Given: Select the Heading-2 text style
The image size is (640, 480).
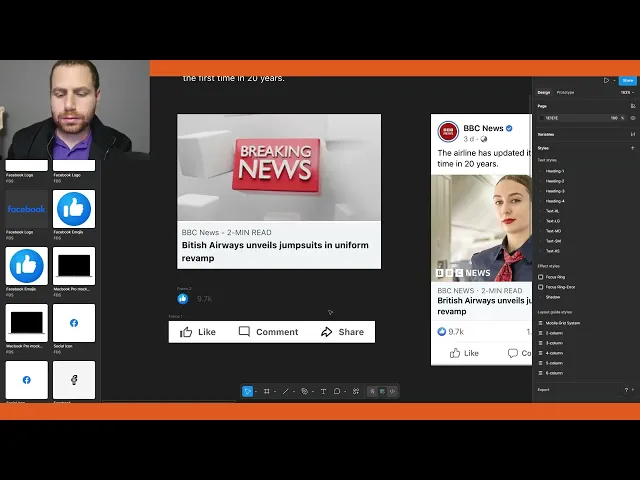Looking at the screenshot, I should click(x=555, y=181).
